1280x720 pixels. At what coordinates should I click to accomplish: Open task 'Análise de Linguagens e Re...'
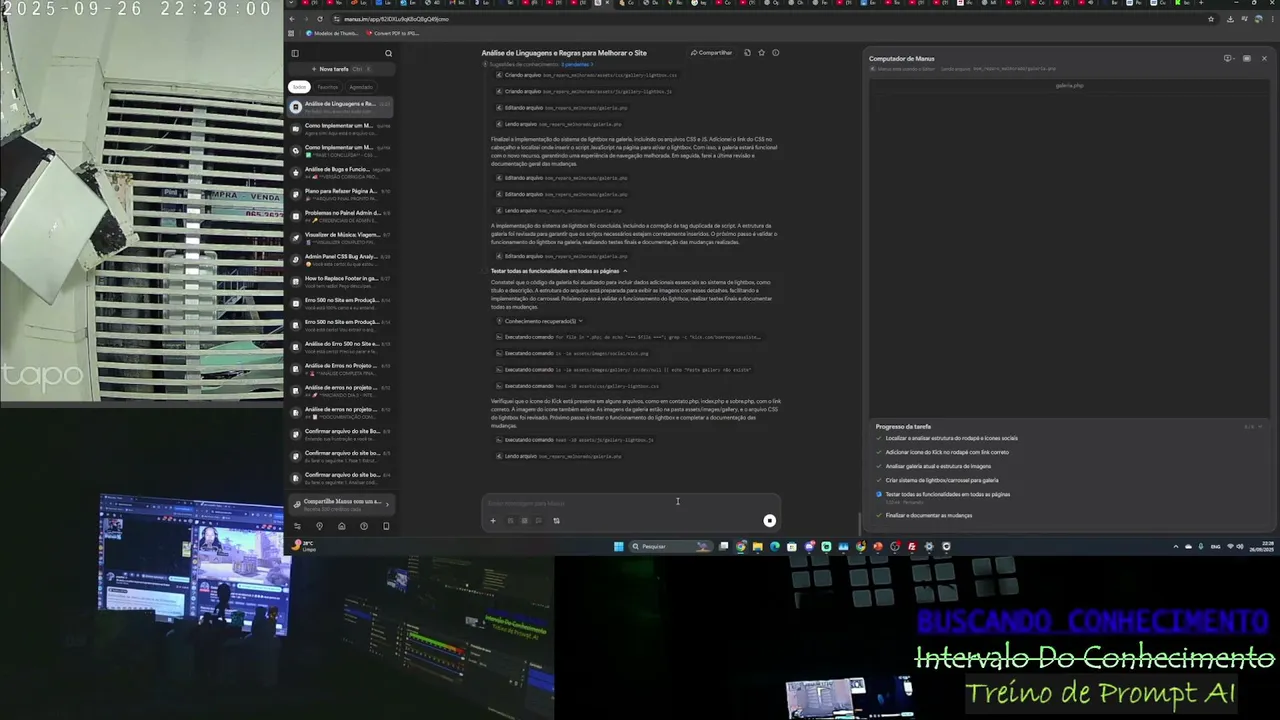tap(340, 106)
